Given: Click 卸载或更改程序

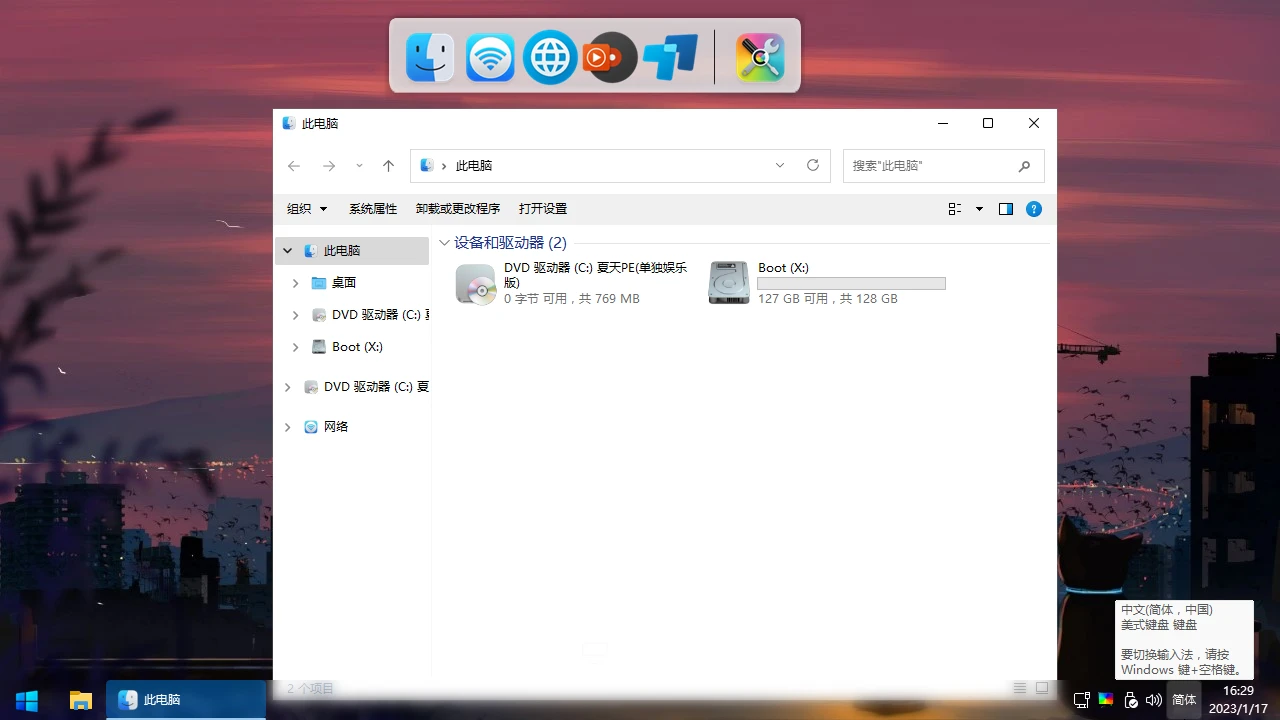Looking at the screenshot, I should 458,209.
